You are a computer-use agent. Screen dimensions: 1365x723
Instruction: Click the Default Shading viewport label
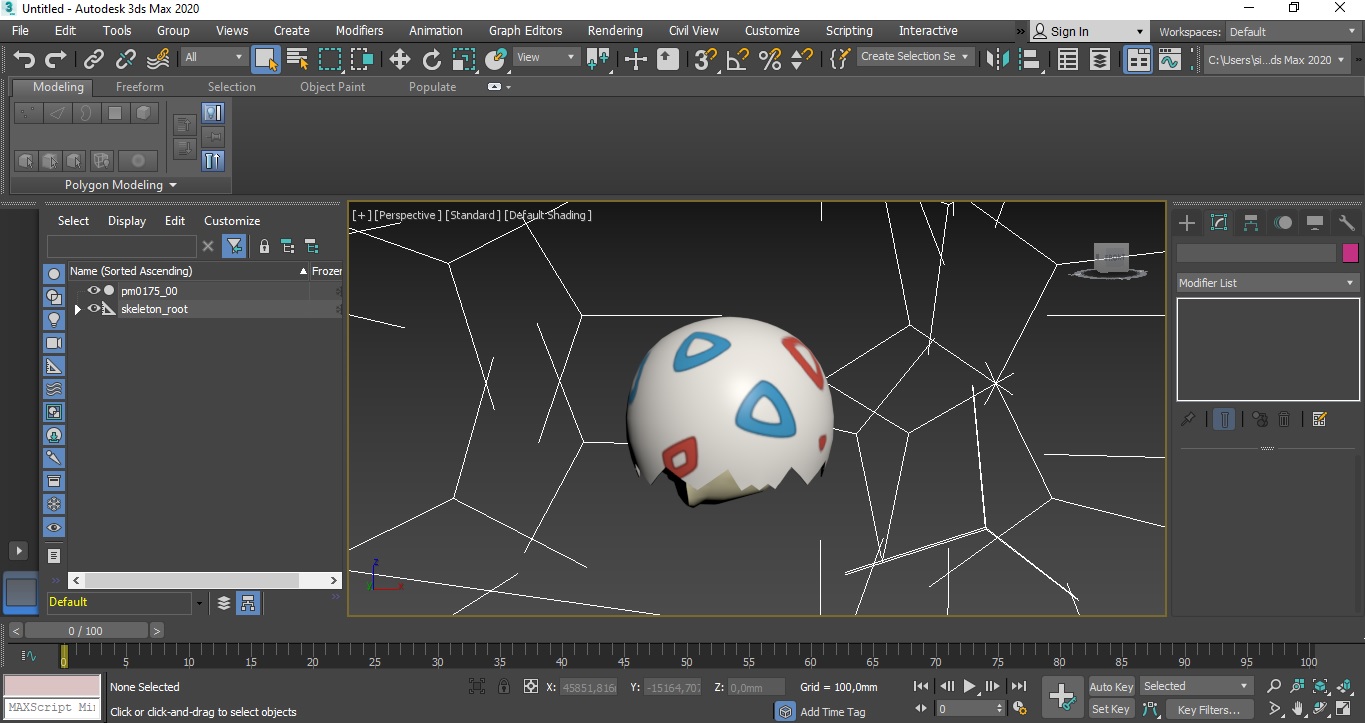click(x=548, y=215)
